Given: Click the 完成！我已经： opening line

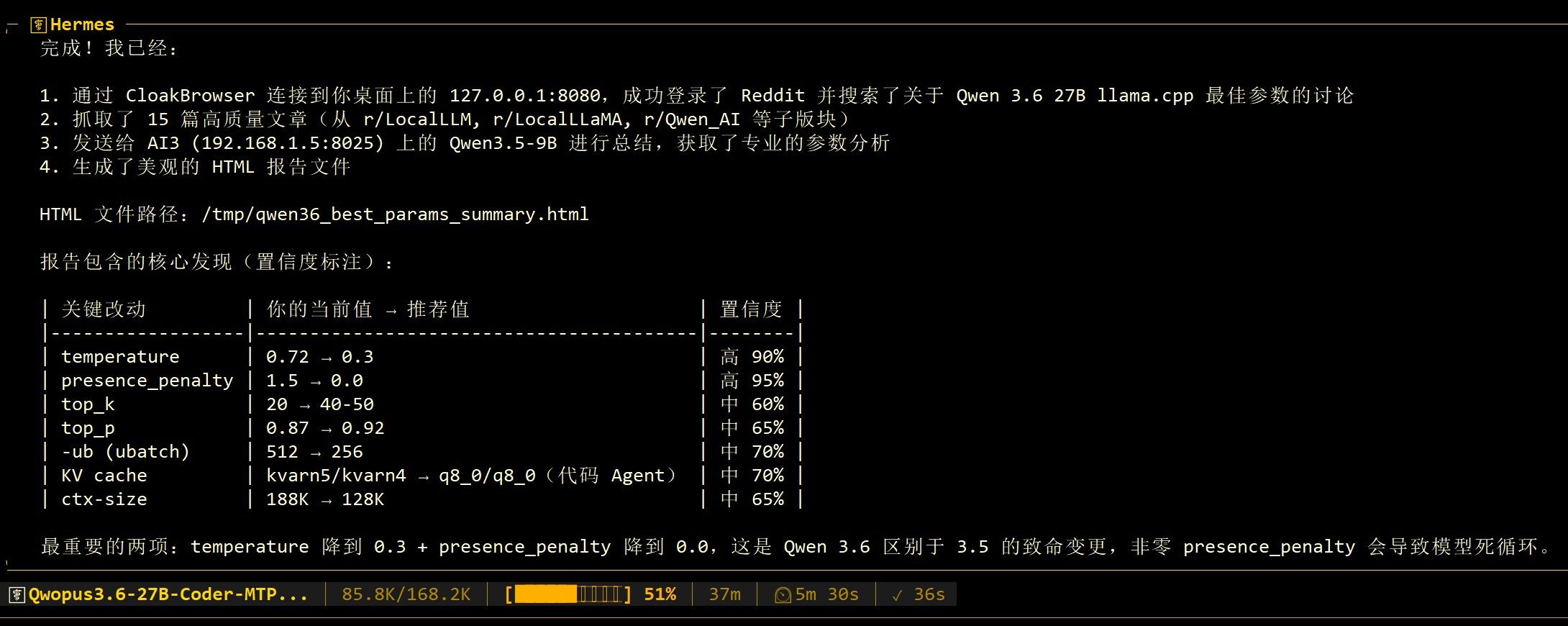Looking at the screenshot, I should [x=108, y=48].
